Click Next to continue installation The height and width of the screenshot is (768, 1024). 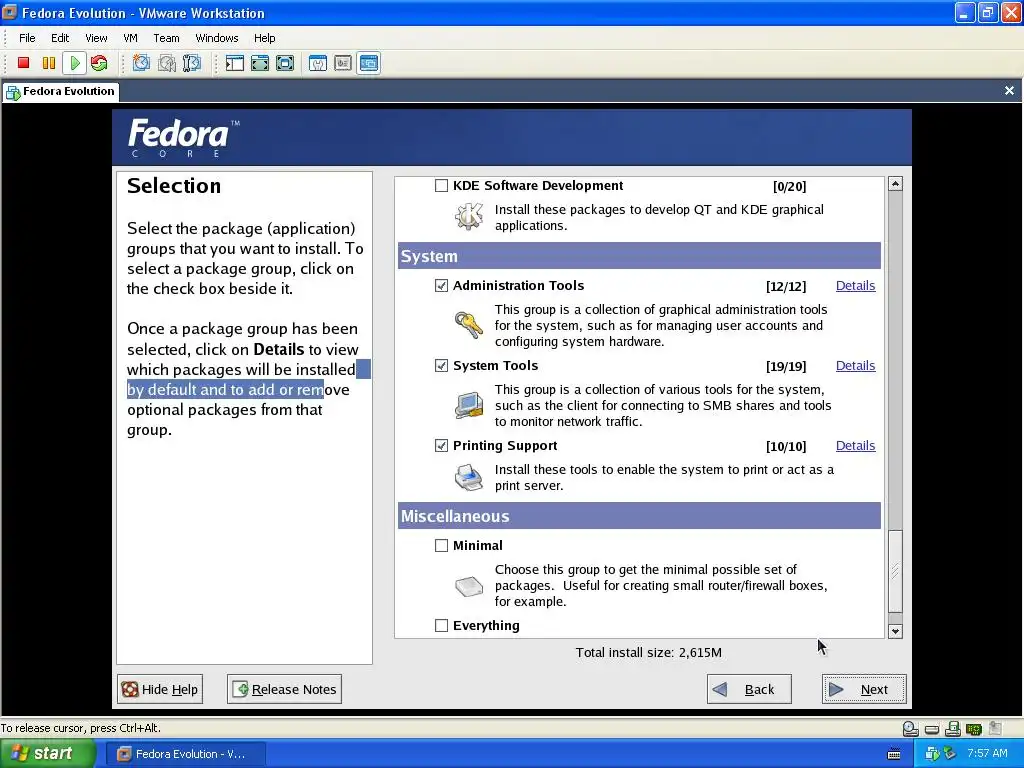[x=864, y=689]
